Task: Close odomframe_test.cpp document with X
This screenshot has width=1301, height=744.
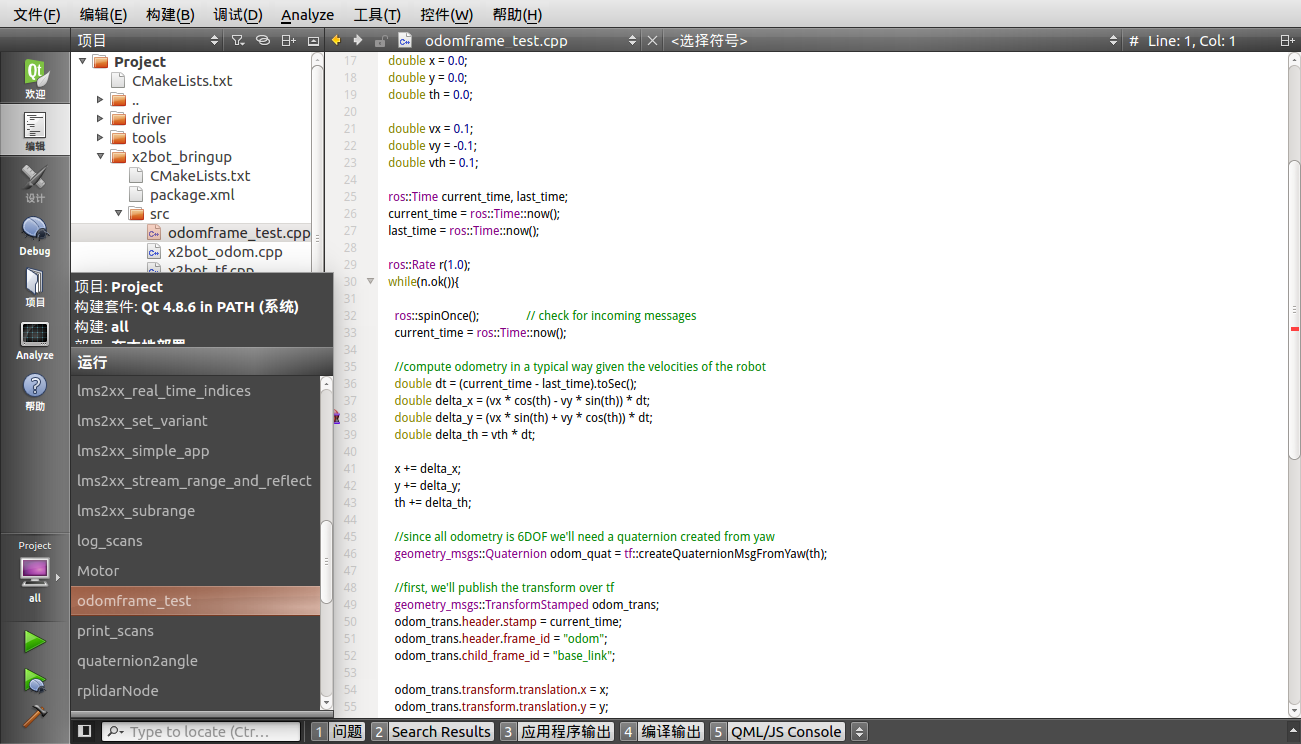Action: 652,40
